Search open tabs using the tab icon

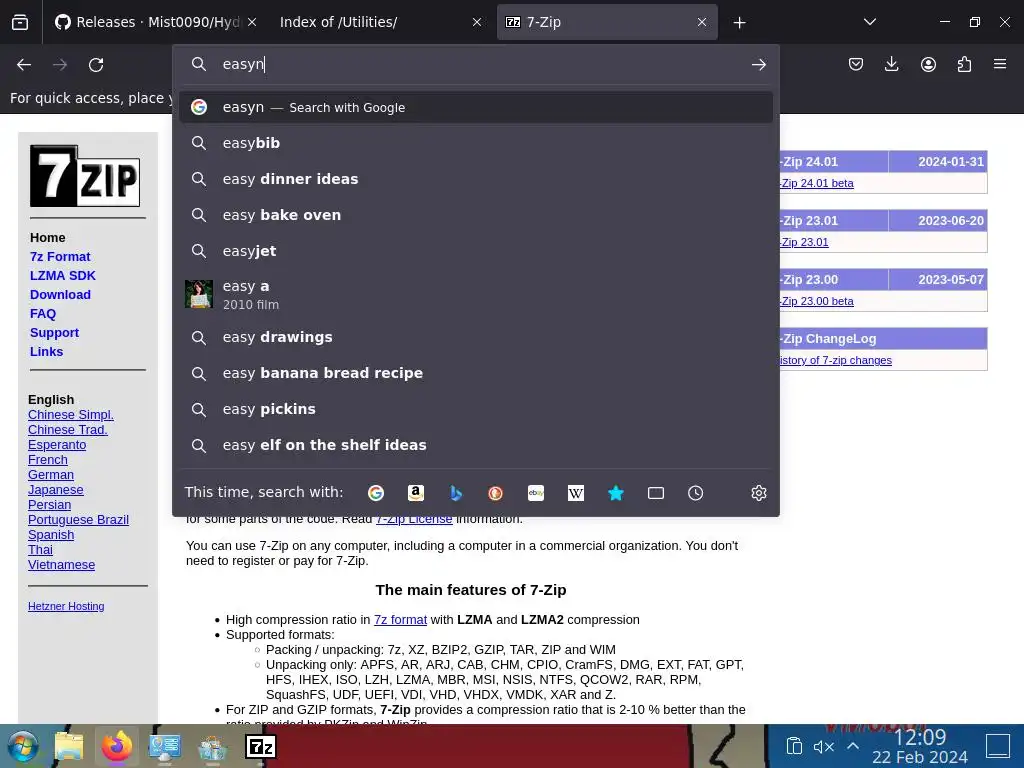tap(656, 493)
